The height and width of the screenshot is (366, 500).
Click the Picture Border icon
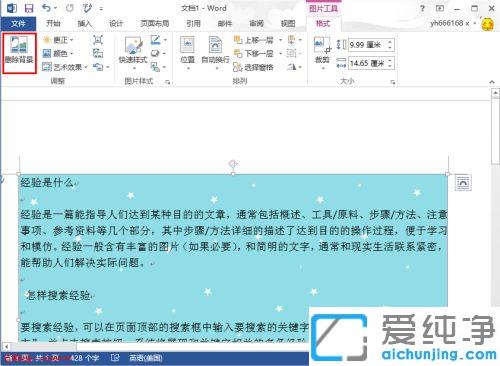coord(155,40)
